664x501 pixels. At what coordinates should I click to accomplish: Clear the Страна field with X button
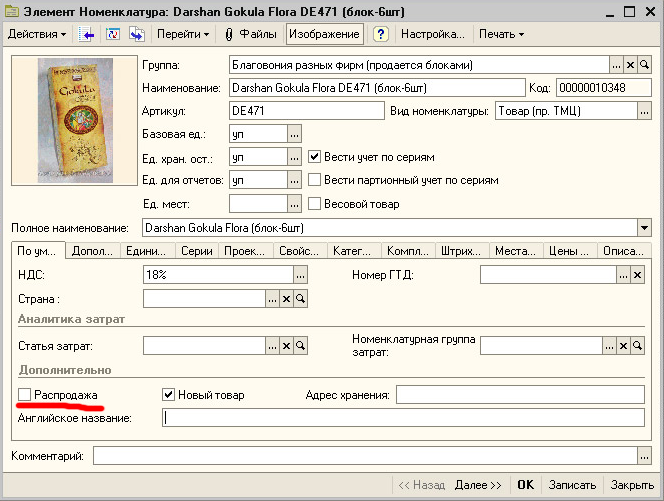click(285, 298)
